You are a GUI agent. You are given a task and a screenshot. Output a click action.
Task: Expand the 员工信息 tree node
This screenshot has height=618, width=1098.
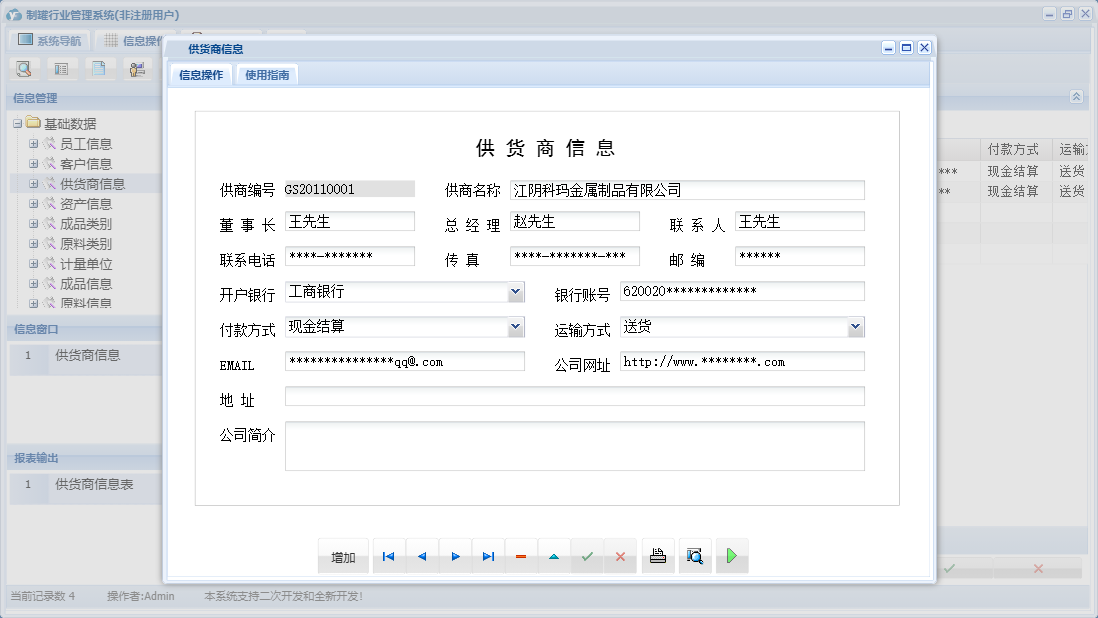pyautogui.click(x=33, y=143)
